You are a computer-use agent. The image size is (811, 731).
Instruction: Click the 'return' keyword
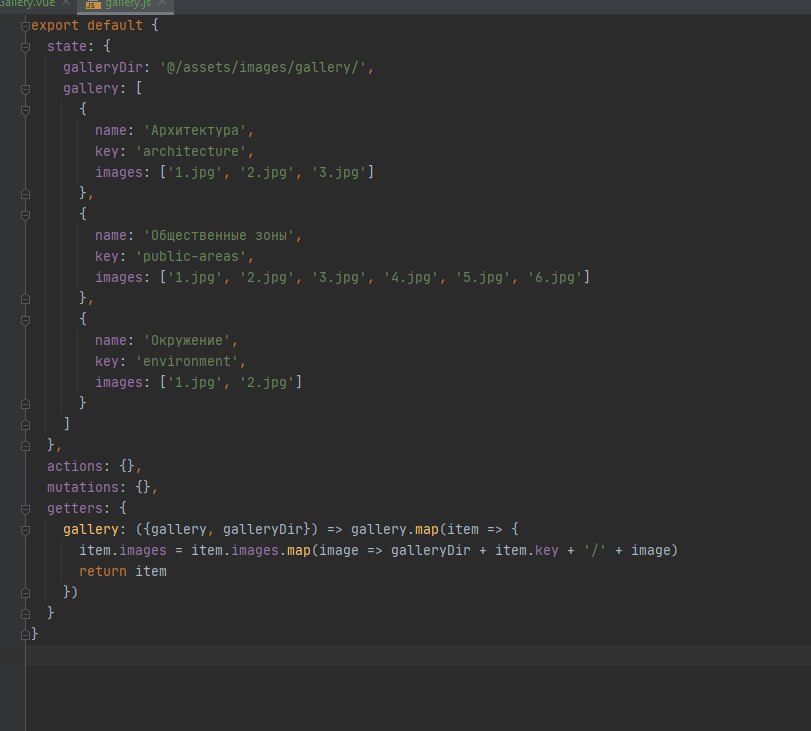(103, 571)
